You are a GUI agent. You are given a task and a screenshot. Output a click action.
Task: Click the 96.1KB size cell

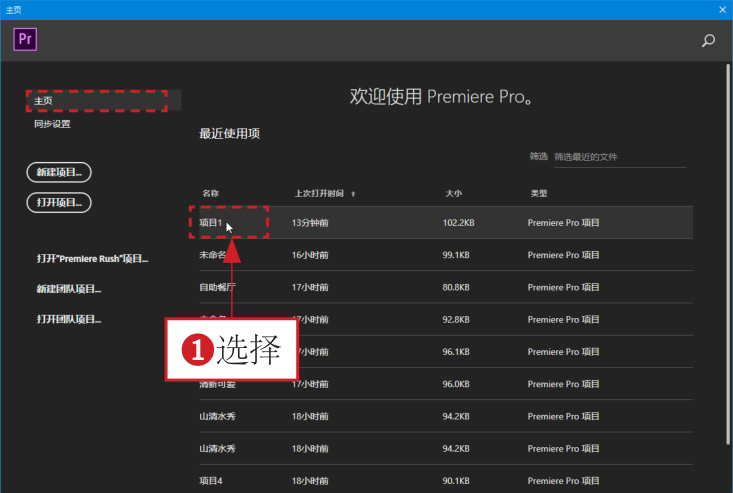coord(456,352)
